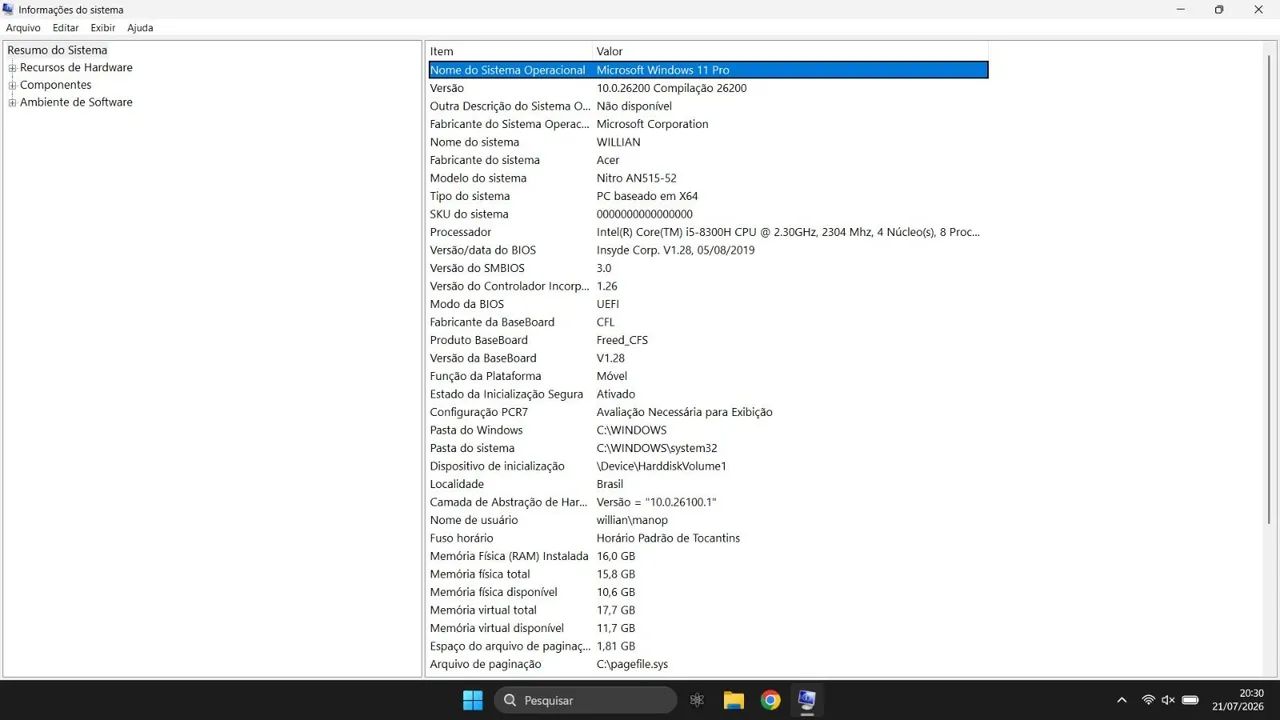Select the Camada de Abstração de Hardware row
1280x720 pixels.
[708, 502]
